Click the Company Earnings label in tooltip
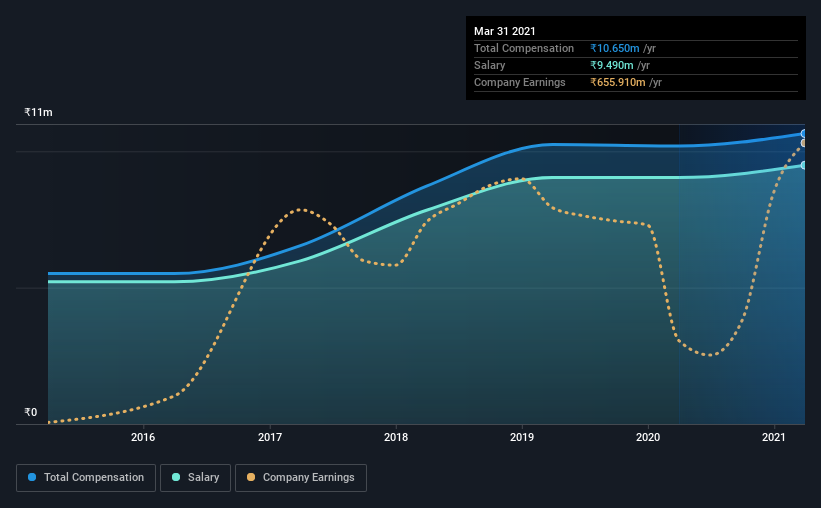 [x=519, y=82]
